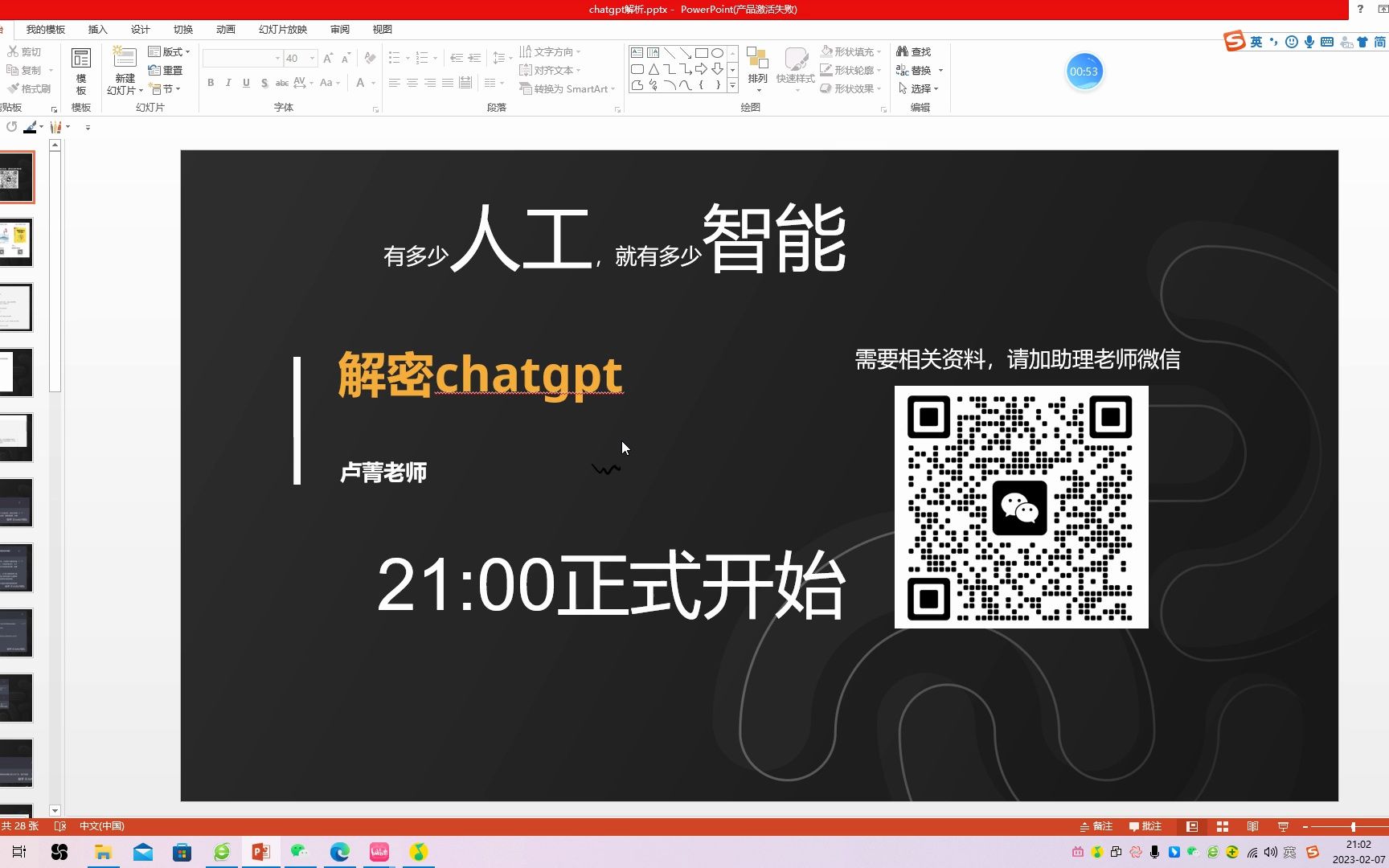Toggle Underline formatting
Screen dimensions: 1389x868
(x=246, y=83)
